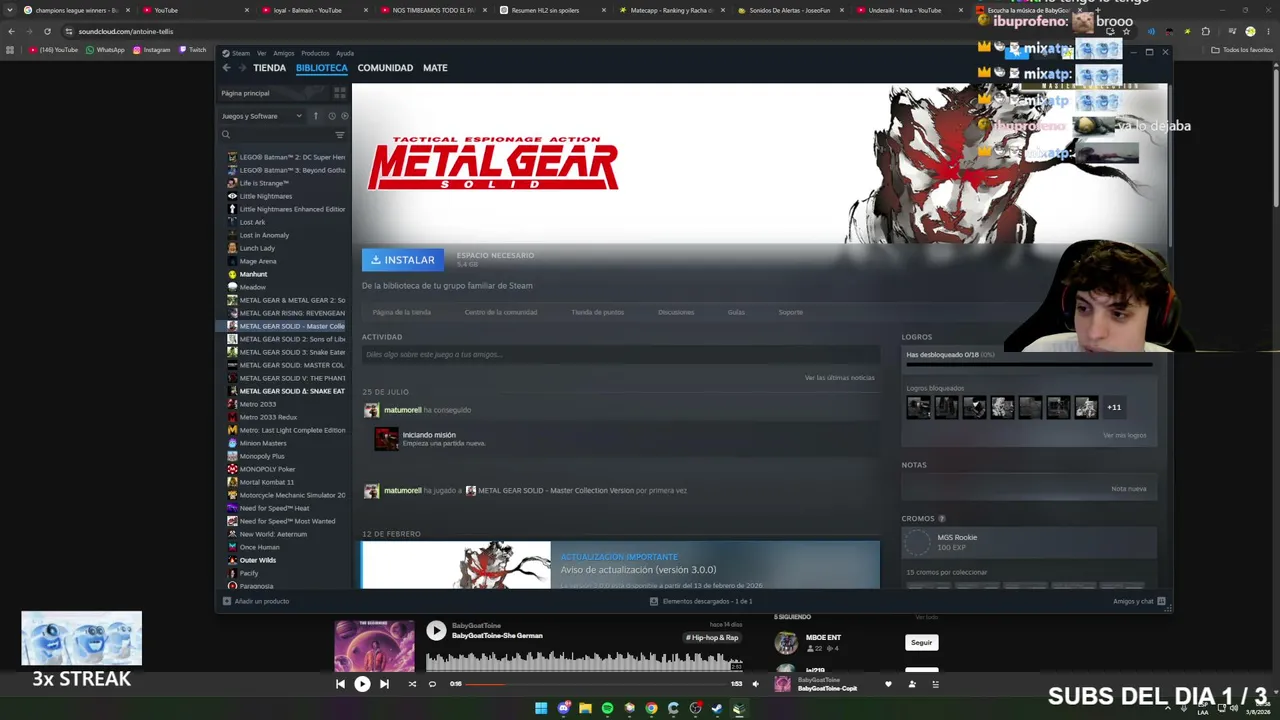1280x720 pixels.
Task: Reload the SoundCloud page in browser
Action: (x=47, y=31)
